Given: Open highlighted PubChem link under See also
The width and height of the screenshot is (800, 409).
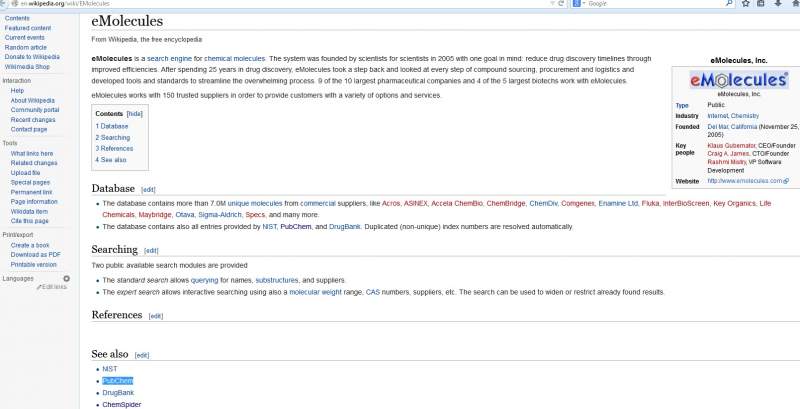Looking at the screenshot, I should (x=117, y=381).
